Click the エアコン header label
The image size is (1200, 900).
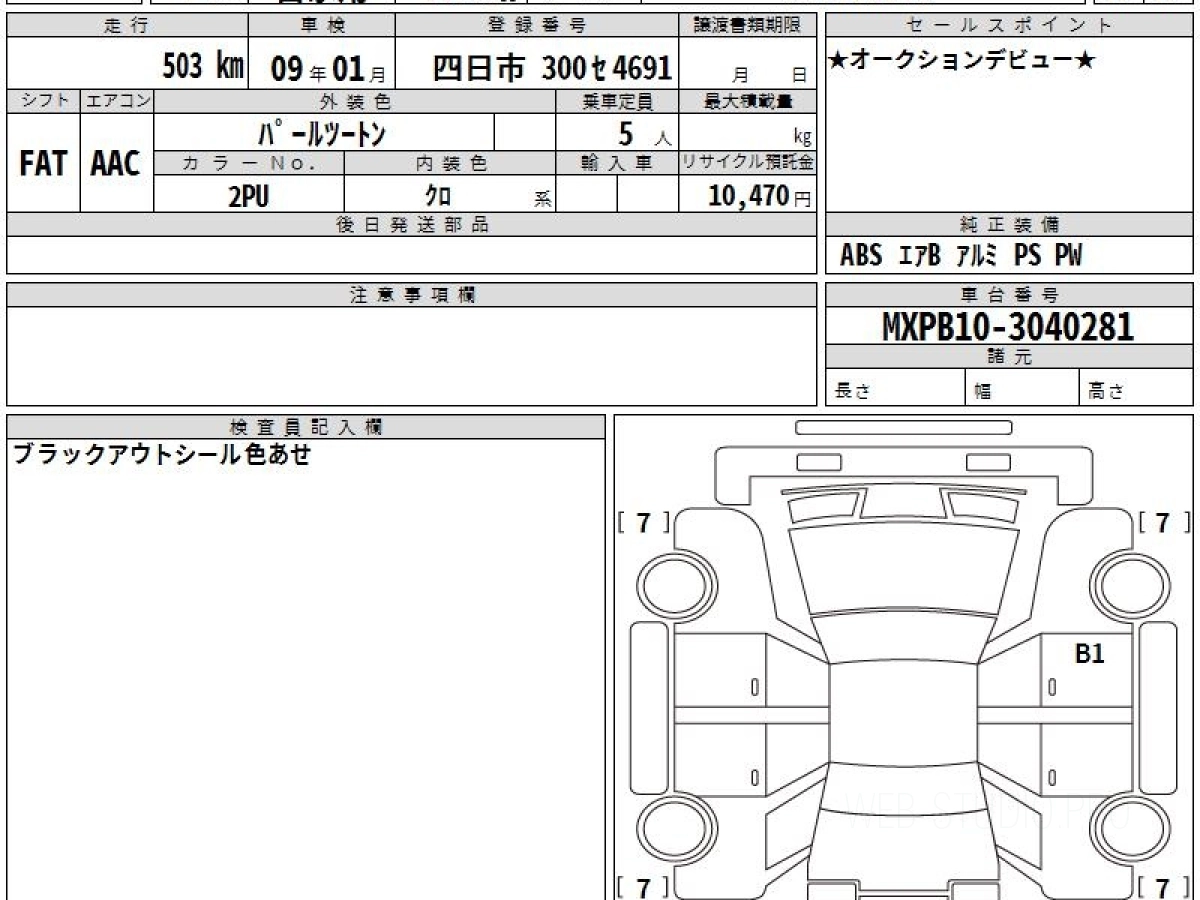click(117, 101)
